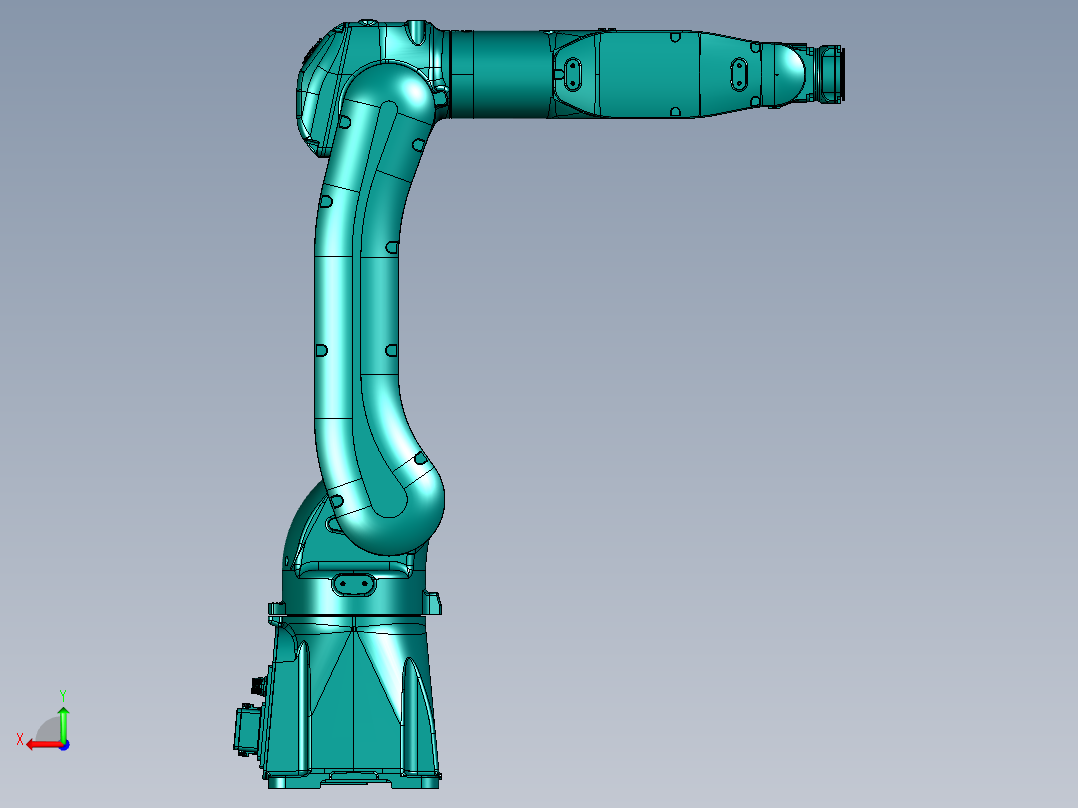Select the robot's wrist flange at the arm tip
Screen dimensions: 1078x808
pyautogui.click(x=830, y=74)
